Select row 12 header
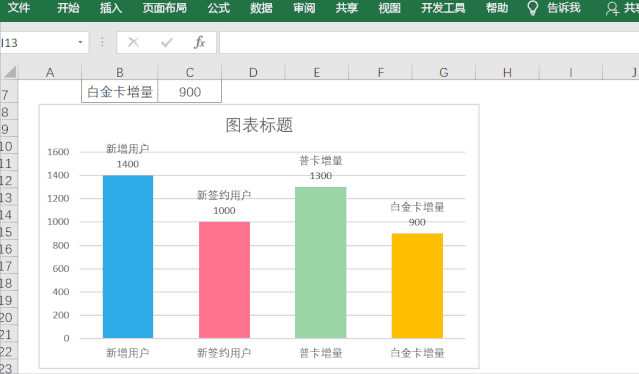Image resolution: width=639 pixels, height=374 pixels. (8, 180)
